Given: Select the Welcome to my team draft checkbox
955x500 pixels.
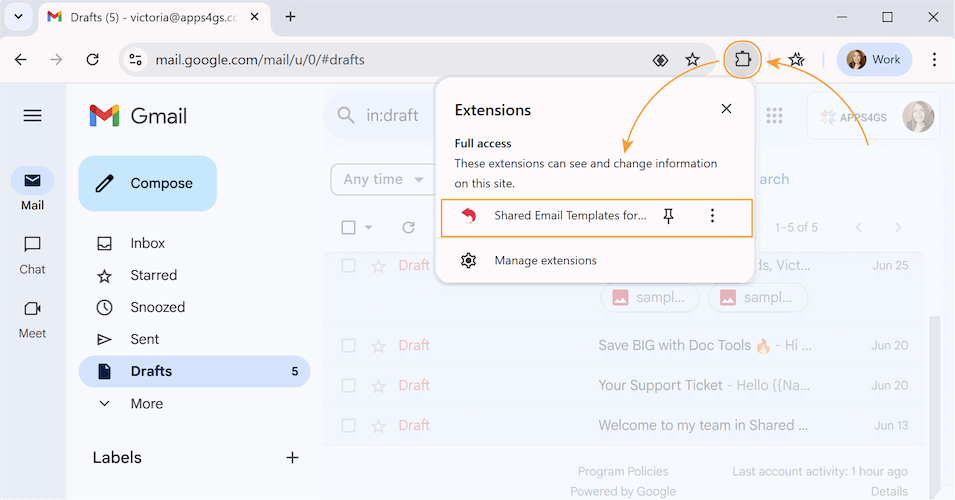Looking at the screenshot, I should coord(348,425).
